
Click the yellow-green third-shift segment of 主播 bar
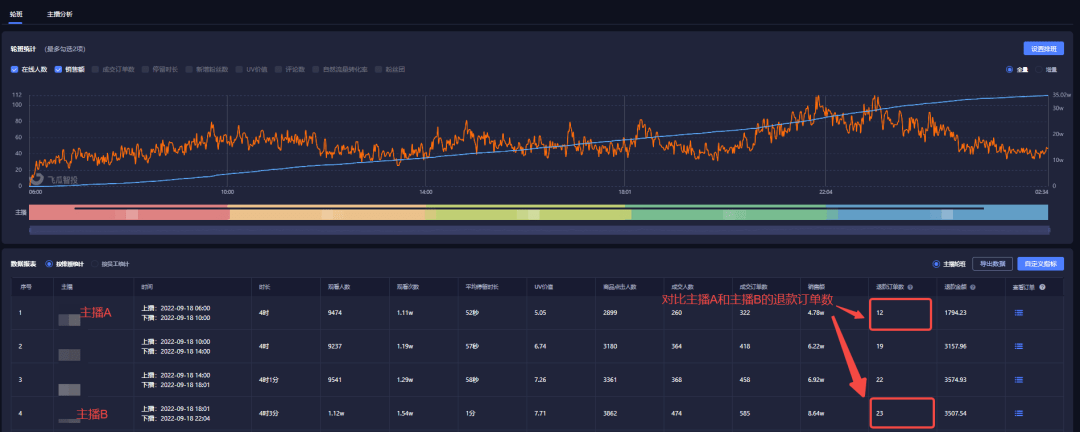point(528,212)
